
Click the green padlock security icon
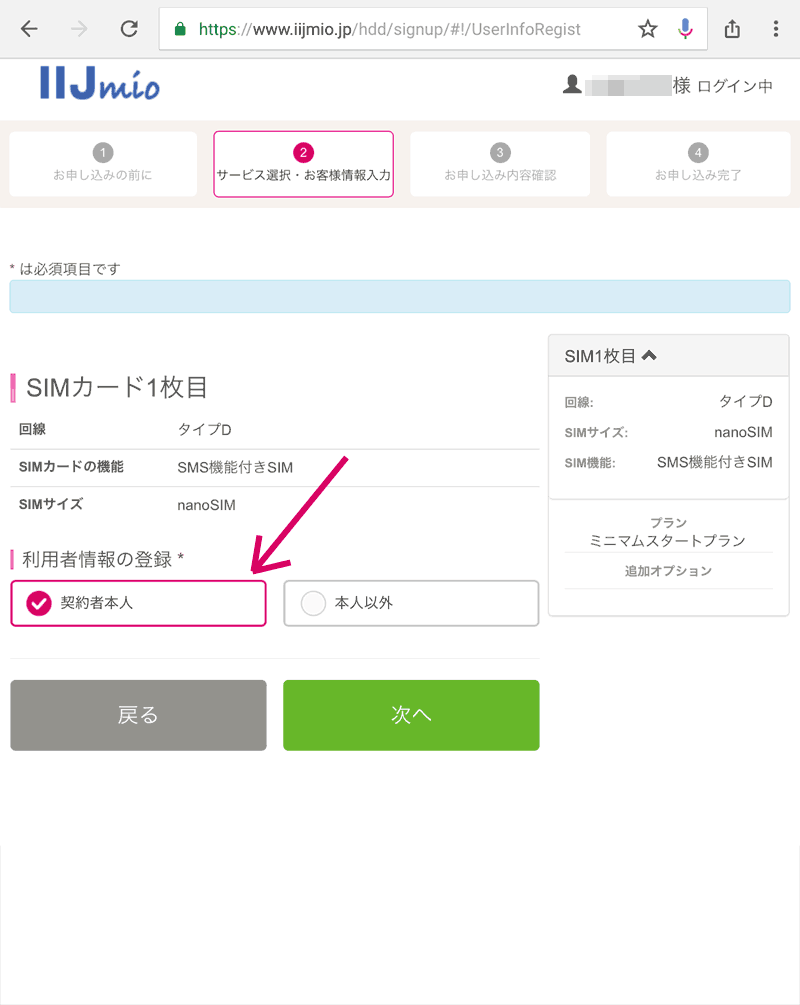180,30
